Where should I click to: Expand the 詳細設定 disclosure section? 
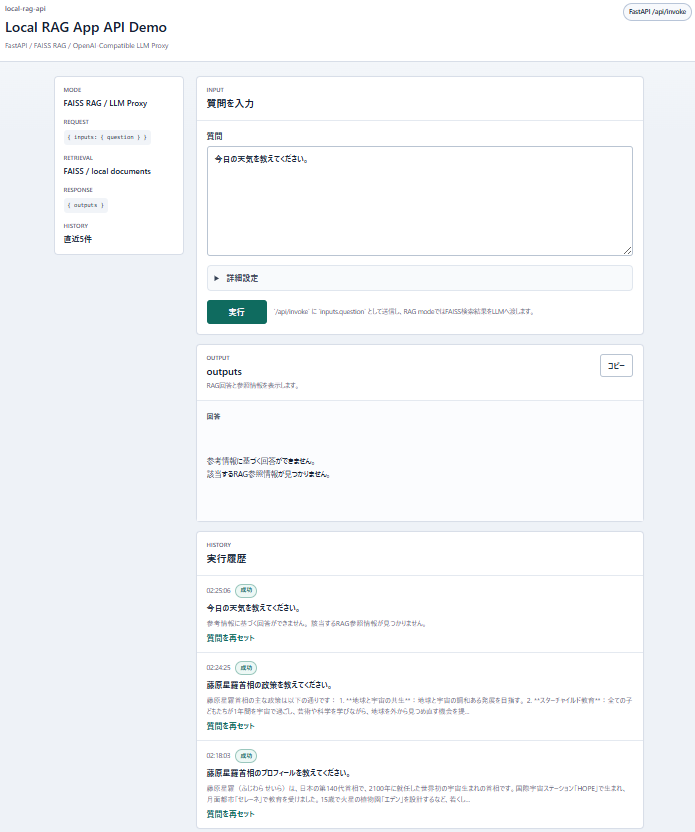click(x=420, y=278)
